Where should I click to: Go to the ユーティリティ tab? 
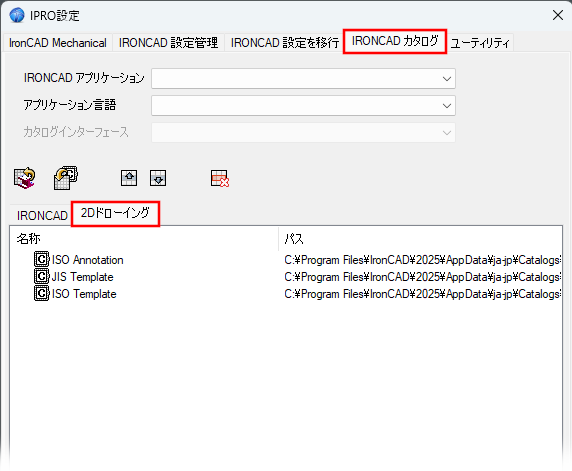click(480, 43)
